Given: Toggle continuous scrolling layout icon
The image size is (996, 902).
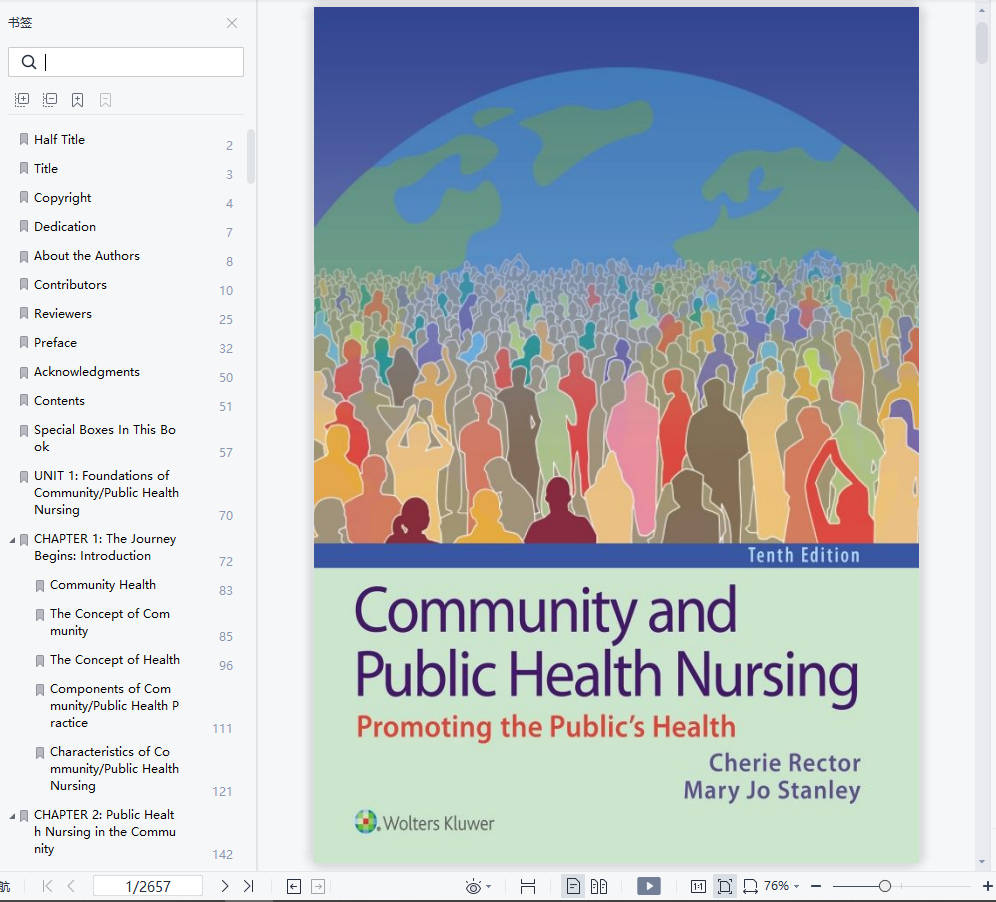Looking at the screenshot, I should click(x=528, y=886).
